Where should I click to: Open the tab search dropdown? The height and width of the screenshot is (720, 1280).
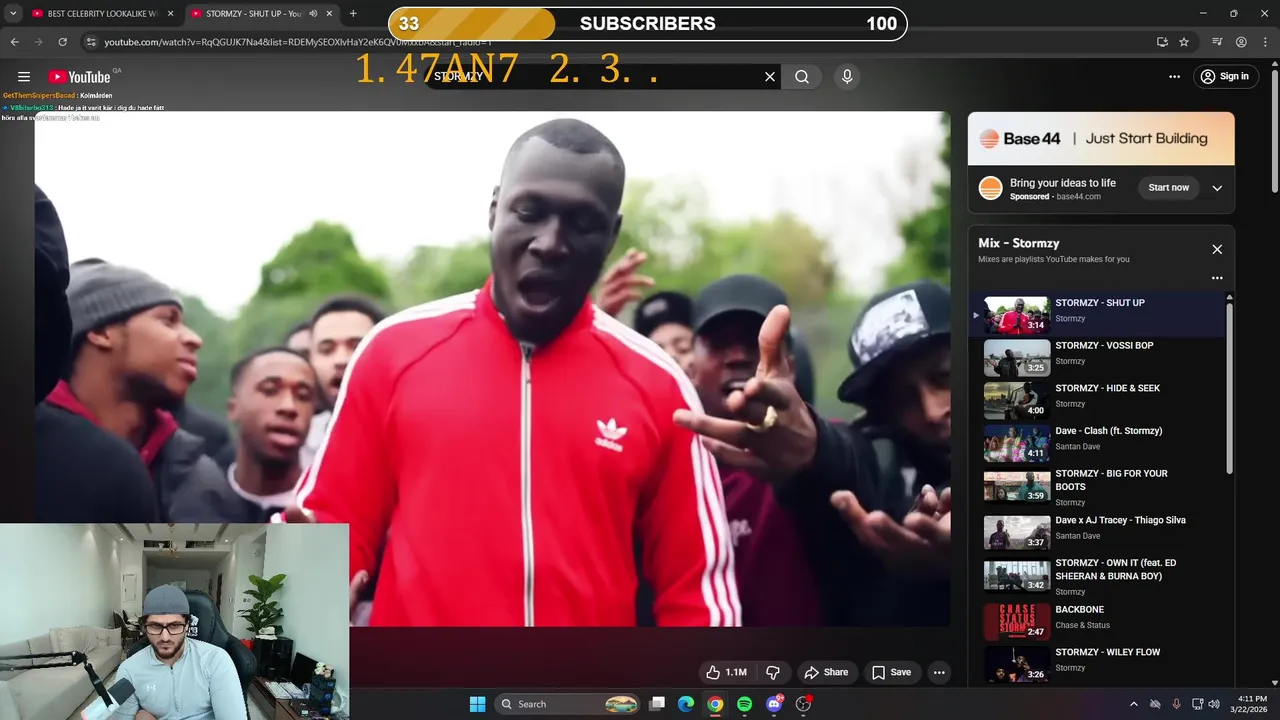click(x=13, y=14)
